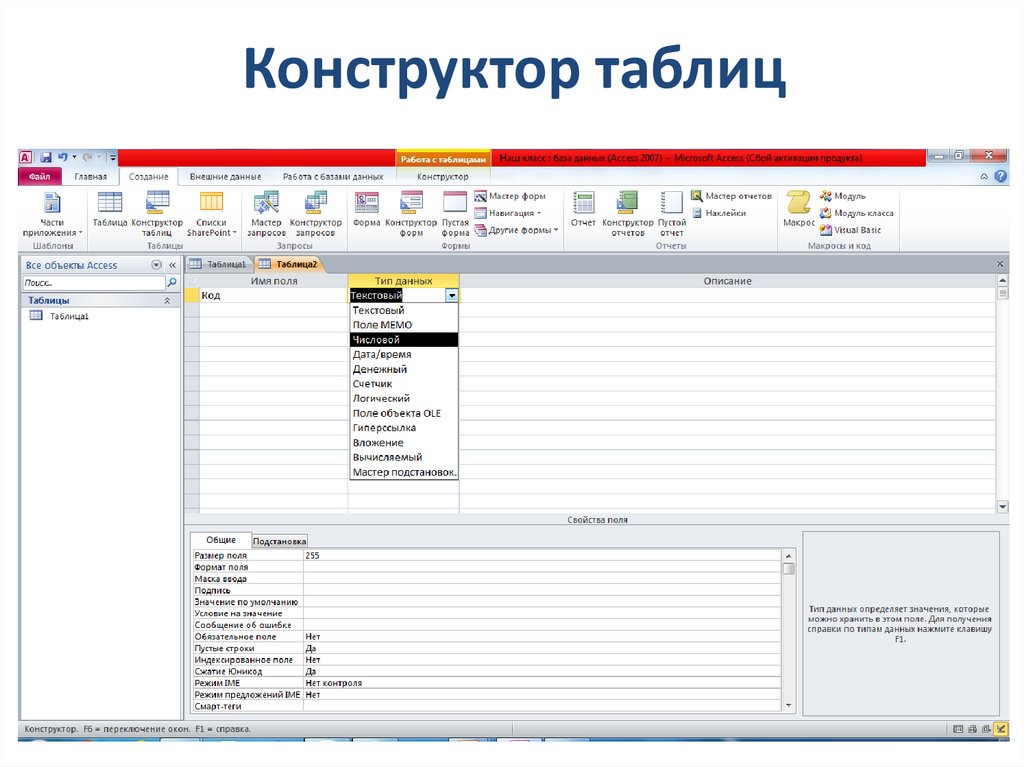Open the Тип данных dropdown arrow
The height and width of the screenshot is (767, 1024).
click(x=452, y=295)
